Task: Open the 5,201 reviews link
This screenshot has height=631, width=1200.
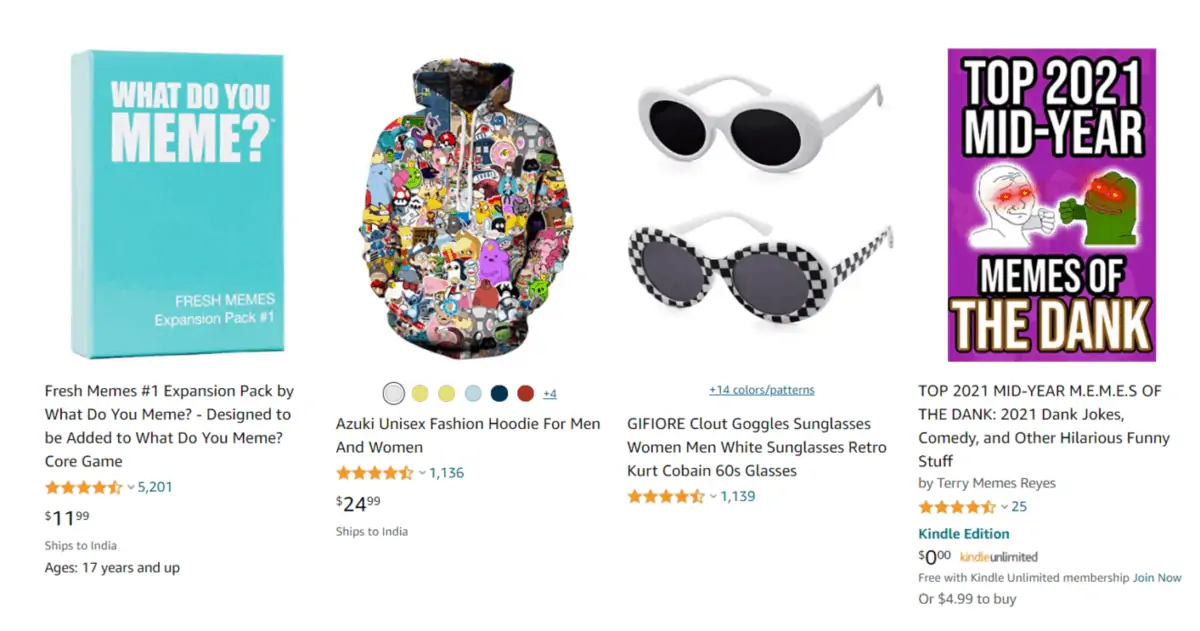Action: point(155,487)
